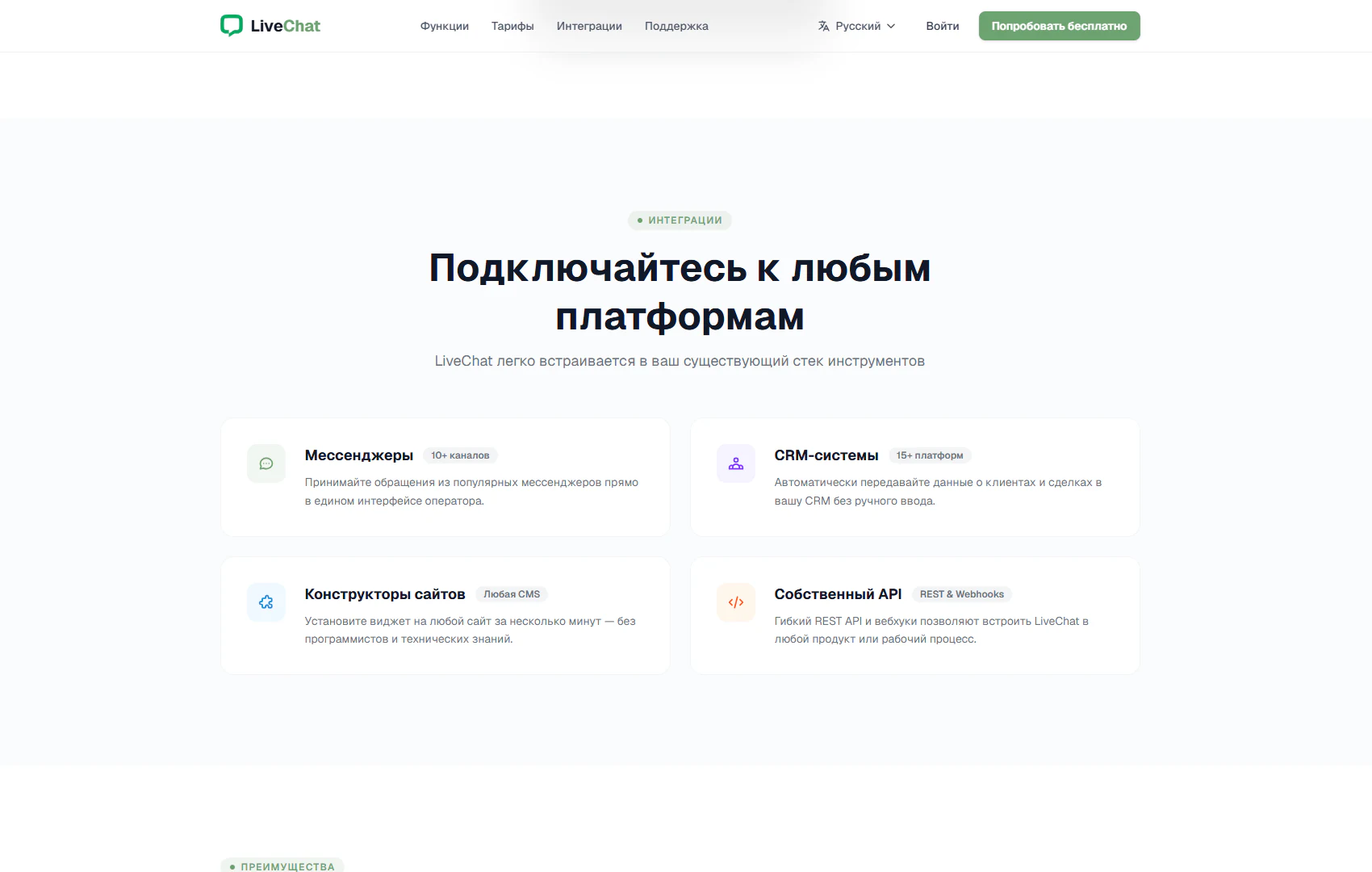
Task: Click the Конструкторы сайтов puzzle icon
Action: [266, 602]
